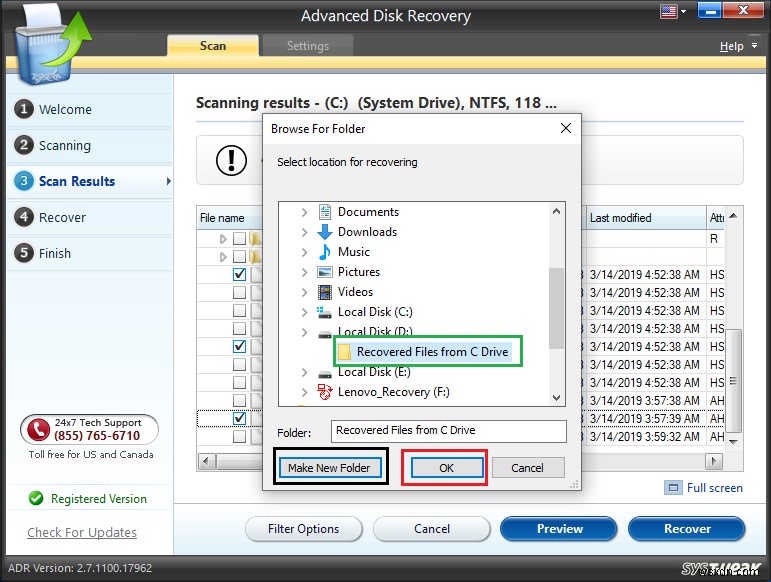Check file checkbox in 3:59:32 AM row
Image resolution: width=771 pixels, height=582 pixels.
(239, 436)
